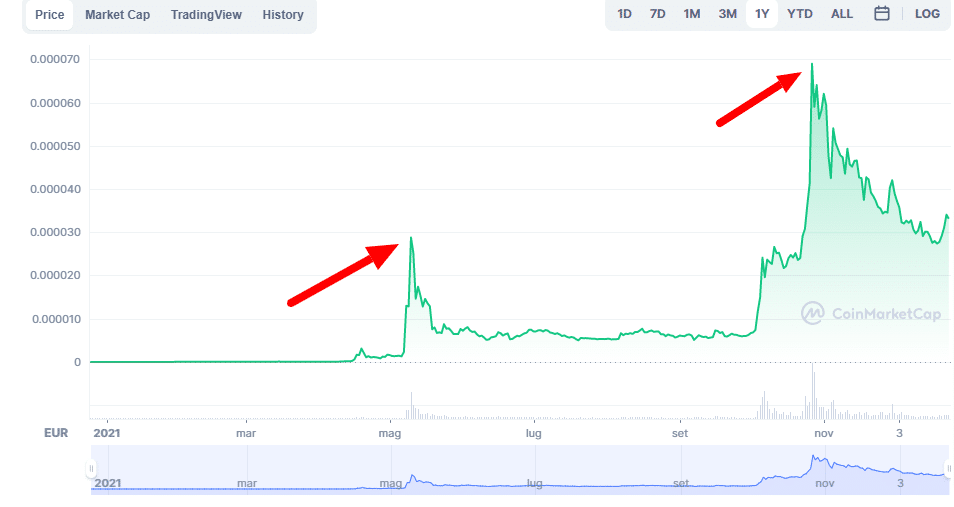Click the 'mar' x-axis label
Viewport: 954px width, 507px height.
246,433
